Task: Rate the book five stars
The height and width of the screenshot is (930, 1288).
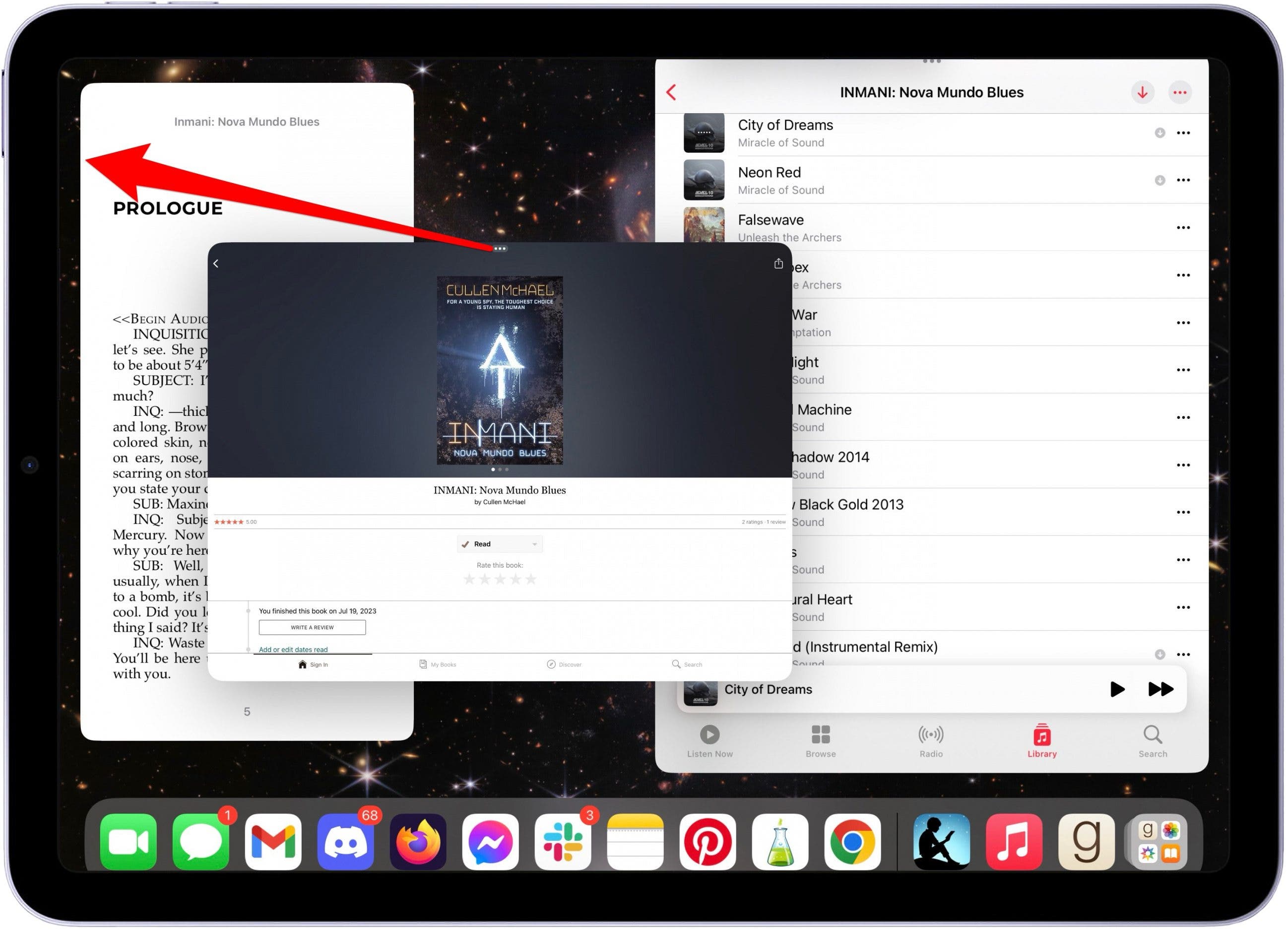Action: pyautogui.click(x=530, y=579)
